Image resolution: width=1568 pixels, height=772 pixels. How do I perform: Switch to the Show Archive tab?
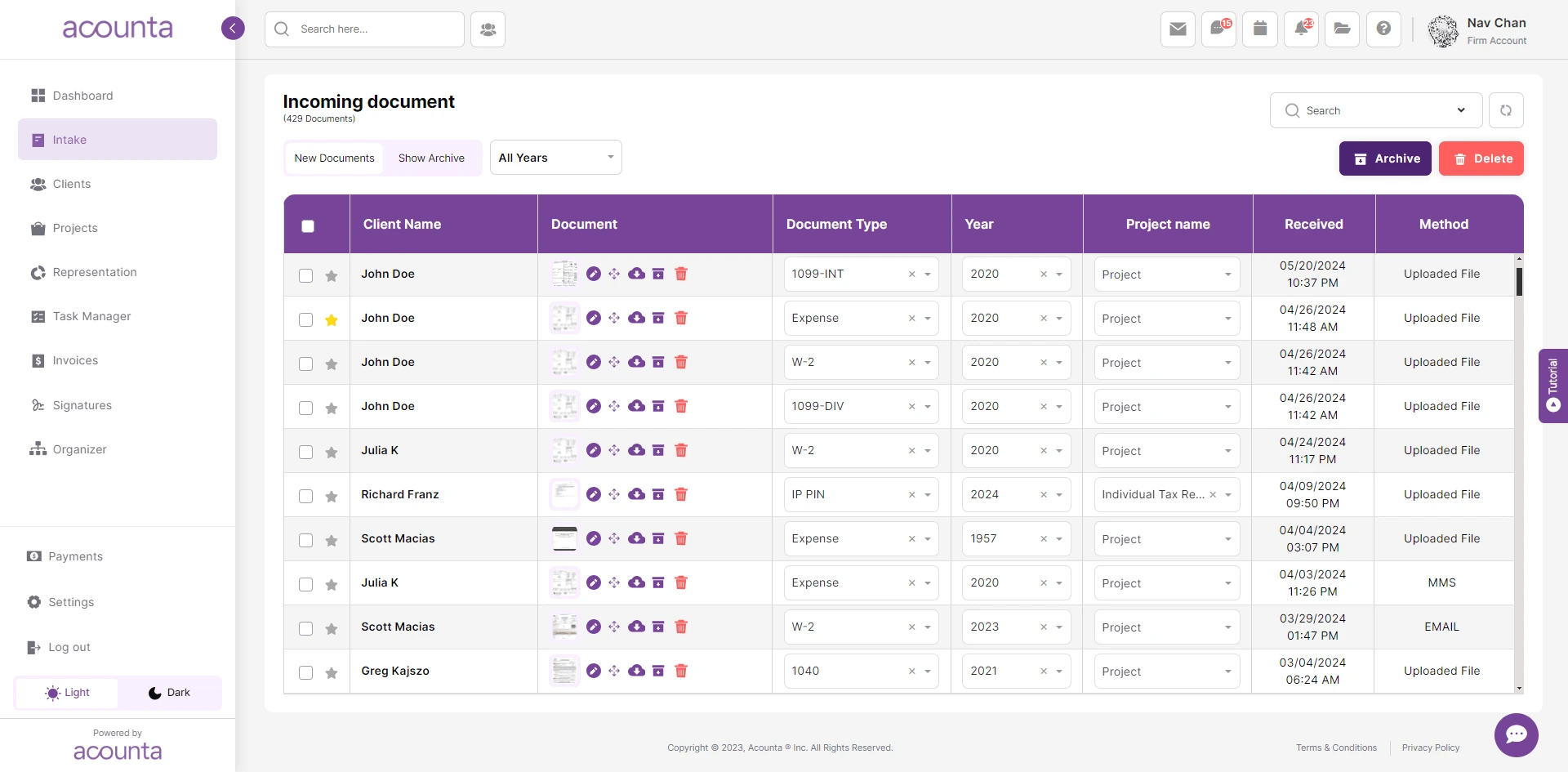pyautogui.click(x=431, y=158)
